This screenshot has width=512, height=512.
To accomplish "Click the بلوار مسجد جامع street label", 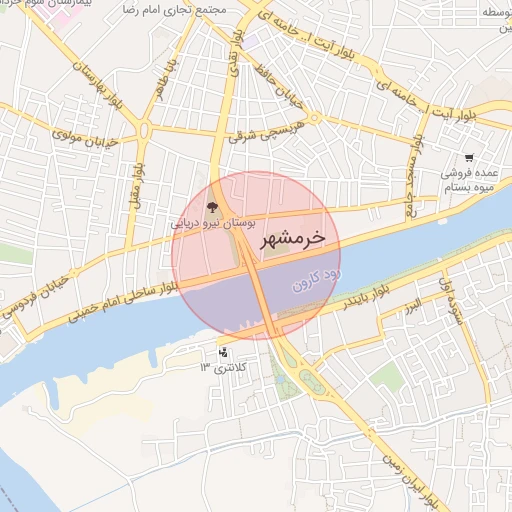I will [414, 176].
